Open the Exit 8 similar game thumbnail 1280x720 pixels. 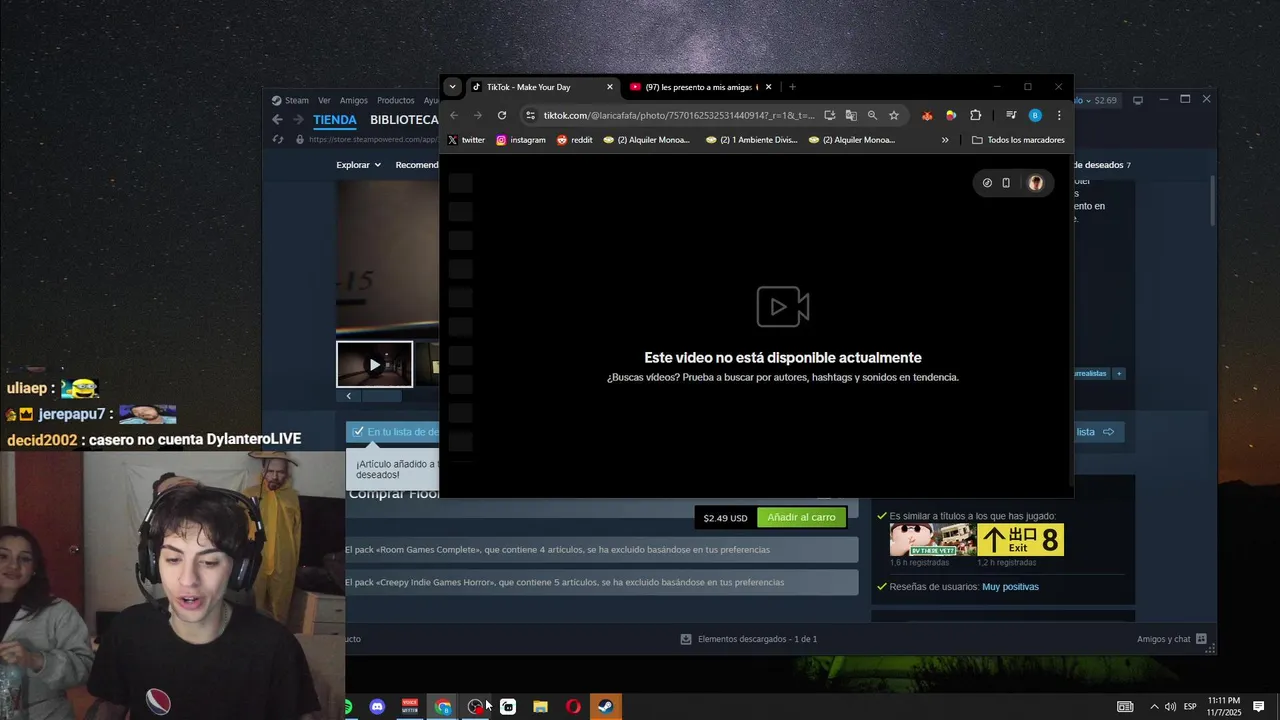click(1020, 540)
